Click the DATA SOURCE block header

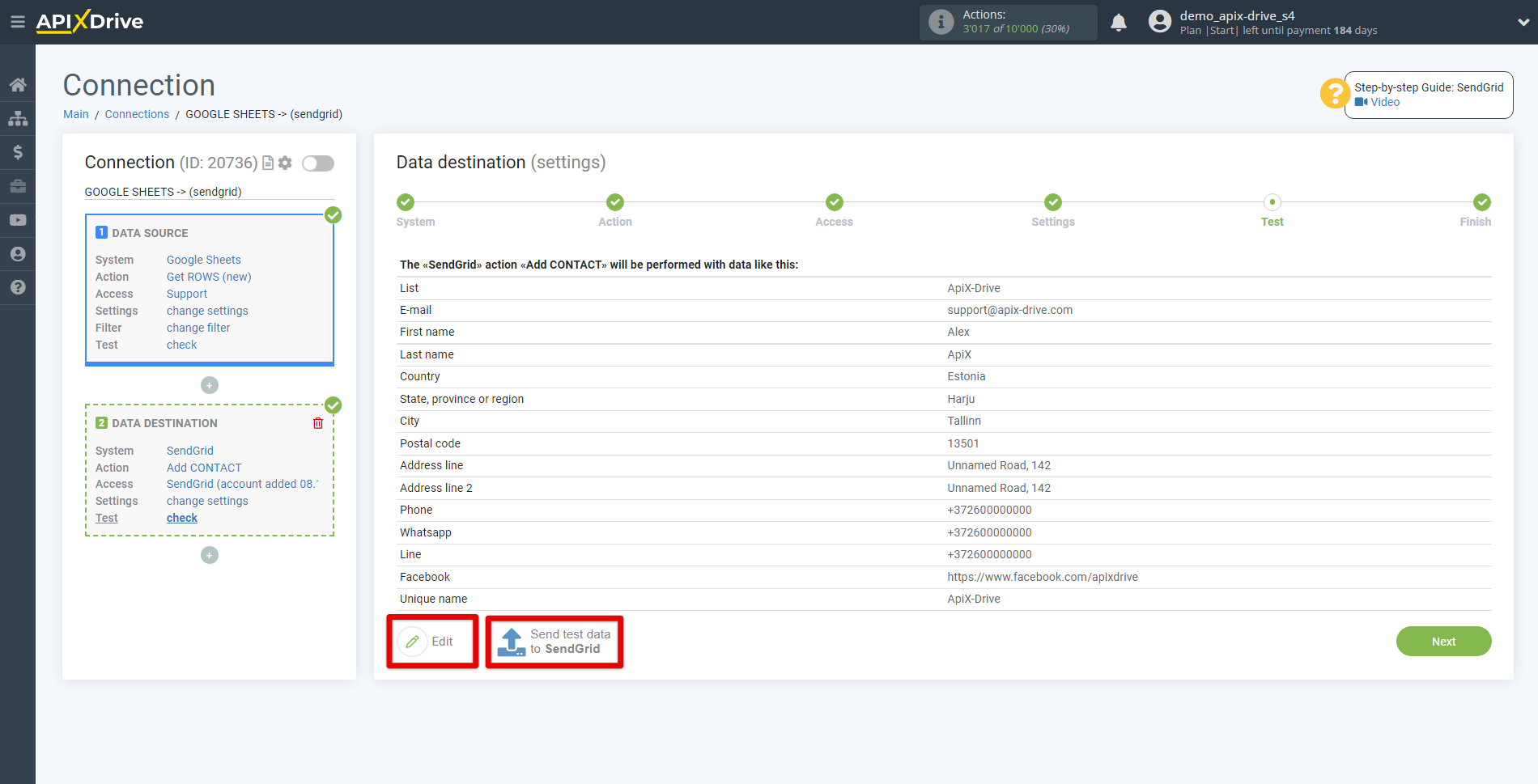click(150, 233)
